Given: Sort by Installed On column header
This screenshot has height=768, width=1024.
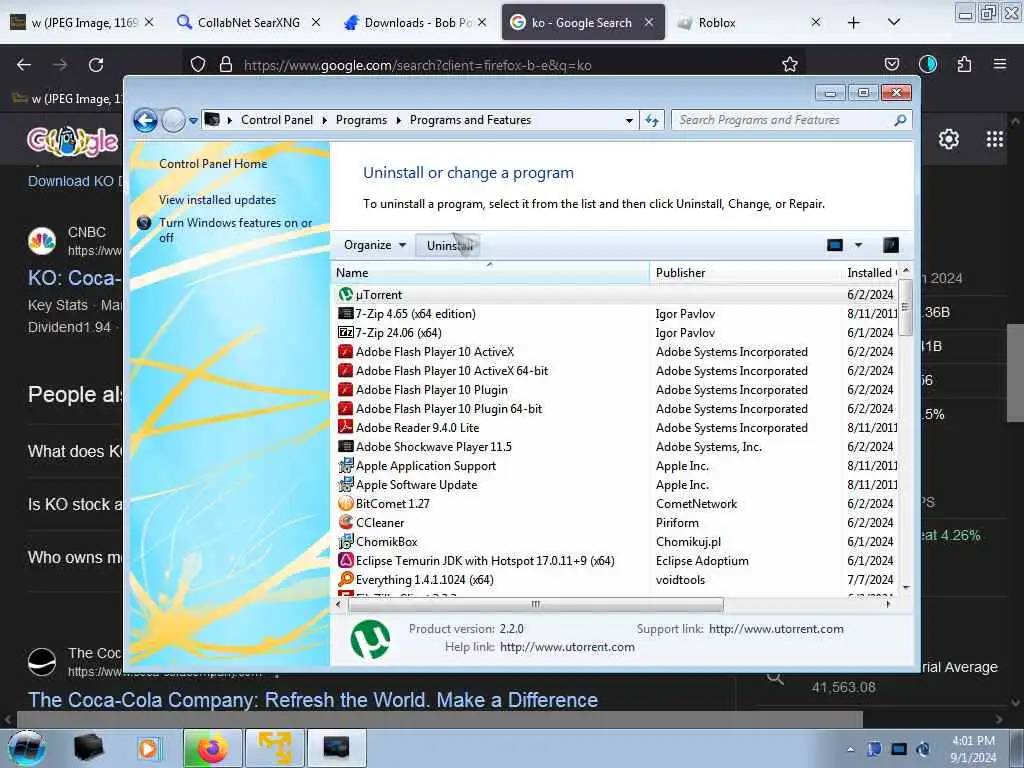Looking at the screenshot, I should click(870, 273).
